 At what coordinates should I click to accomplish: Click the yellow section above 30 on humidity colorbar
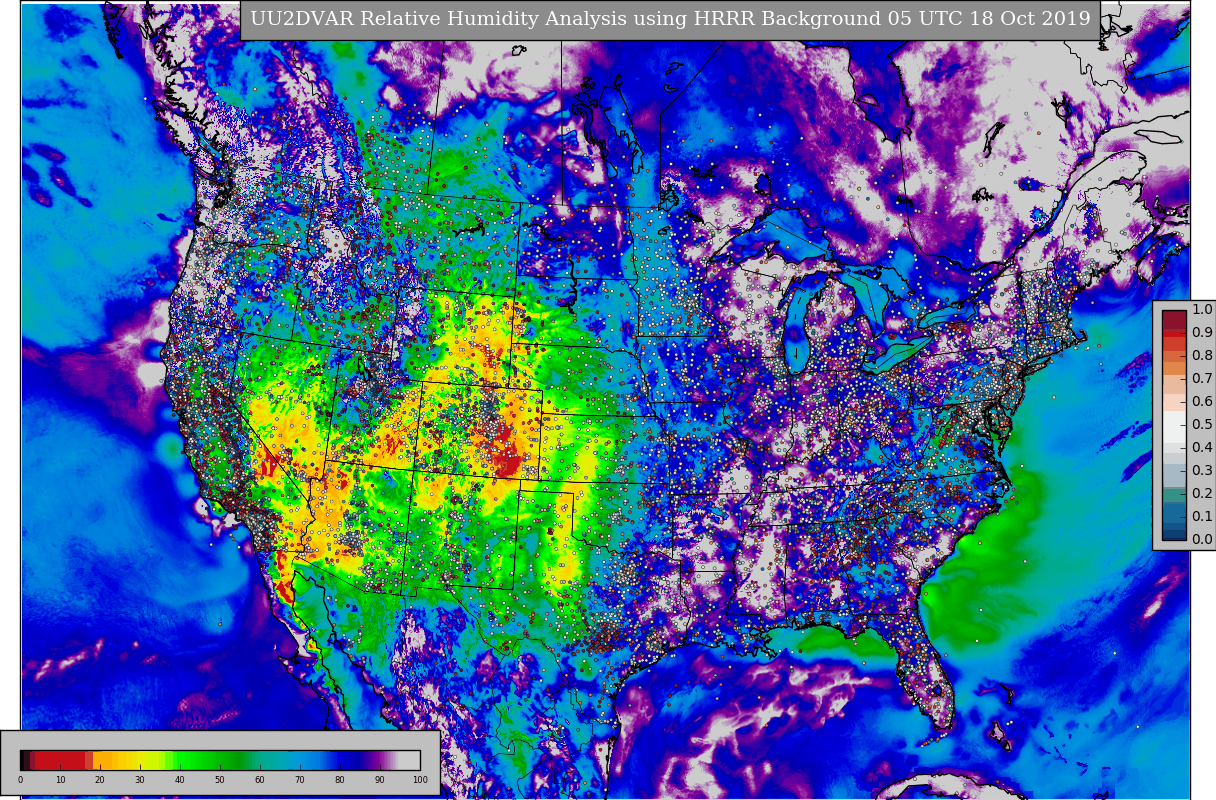coord(140,760)
